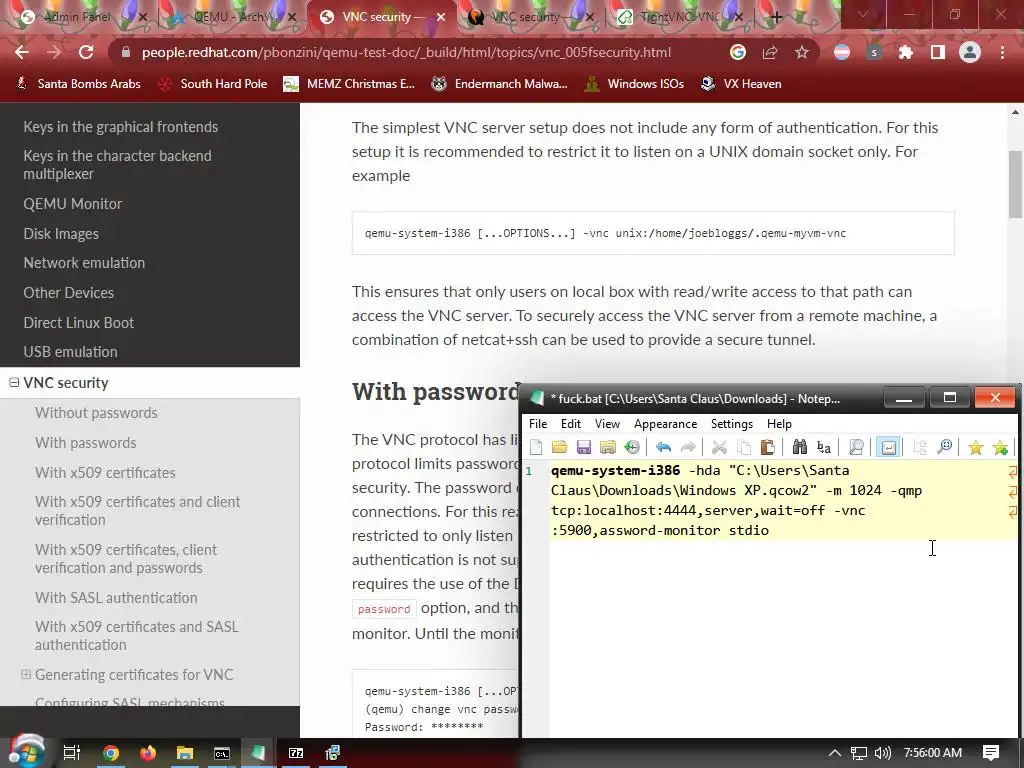Screen dimensions: 1024x768
Task: Open the VX Heaven bookmark
Action: point(741,84)
